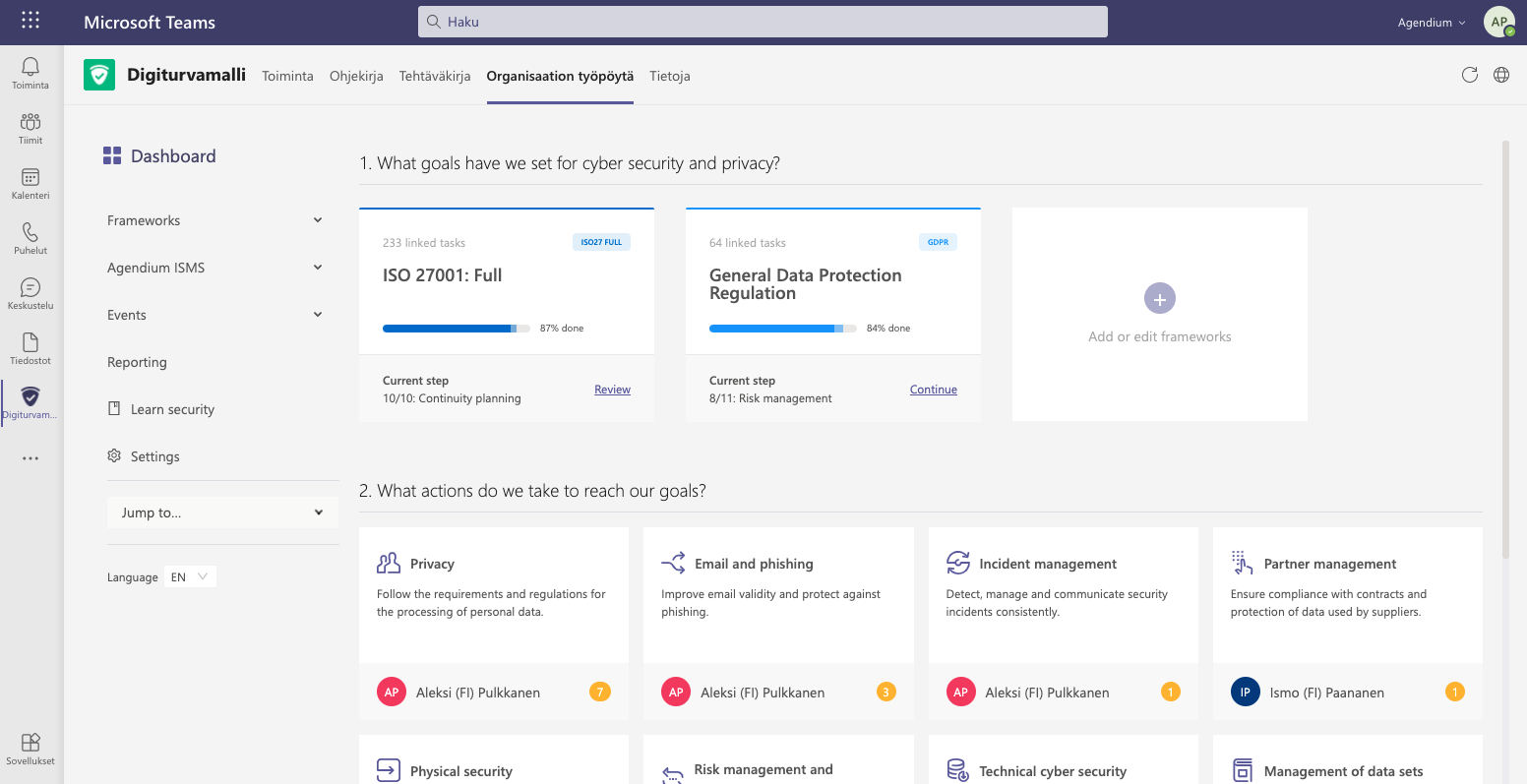
Task: Switch to the Ohjekirja tab
Action: click(x=356, y=76)
